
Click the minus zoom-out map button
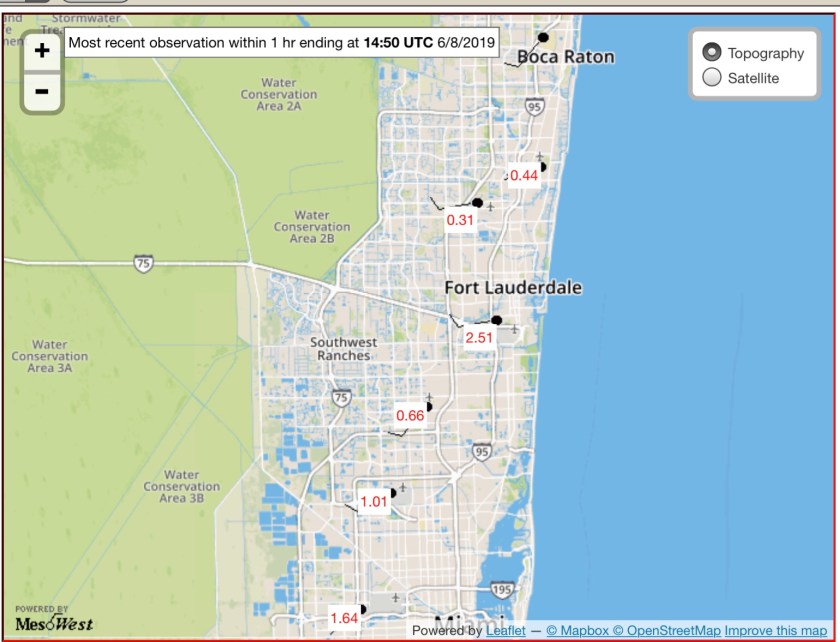coord(41,91)
